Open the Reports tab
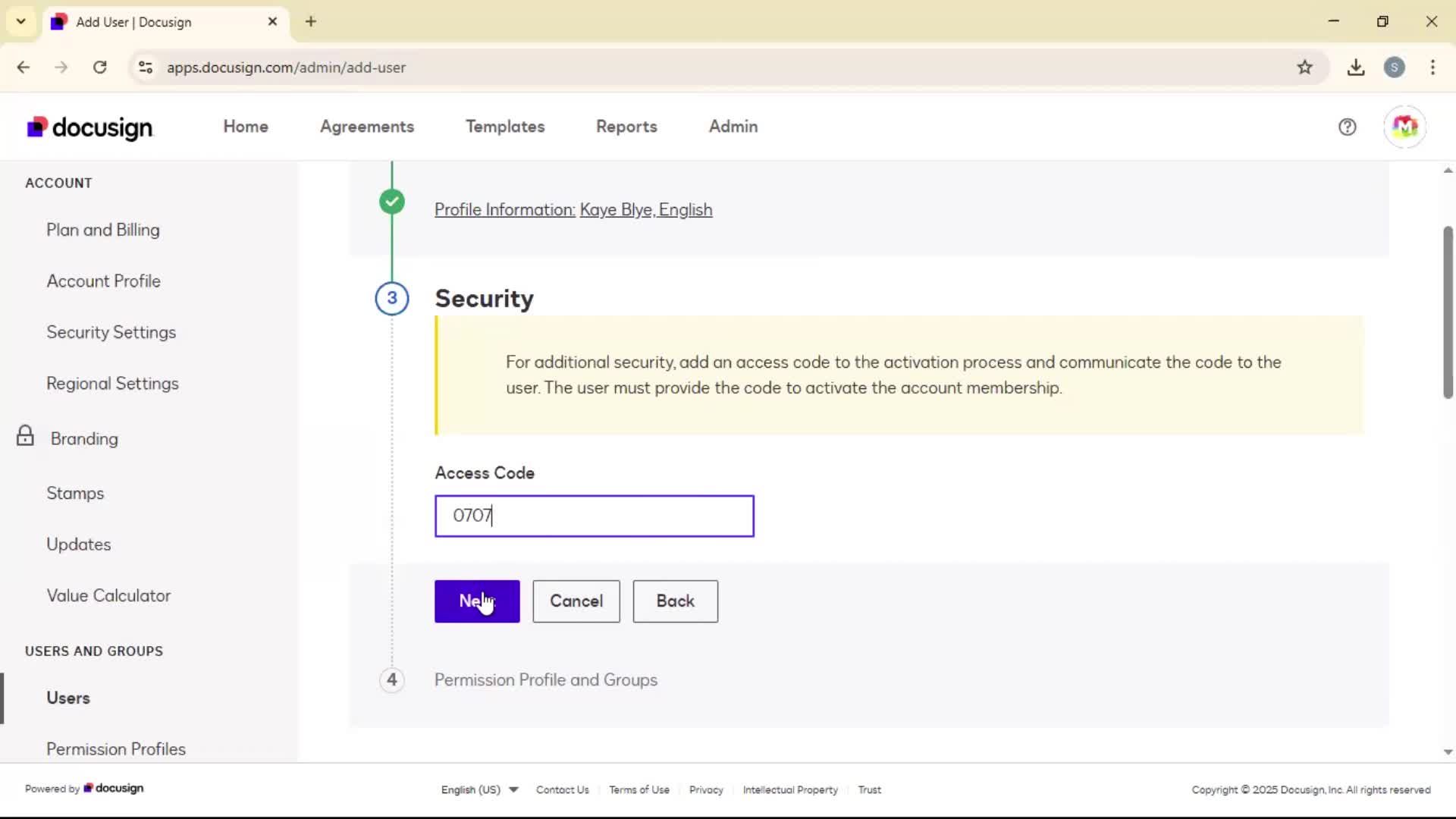This screenshot has width=1456, height=819. tap(626, 127)
